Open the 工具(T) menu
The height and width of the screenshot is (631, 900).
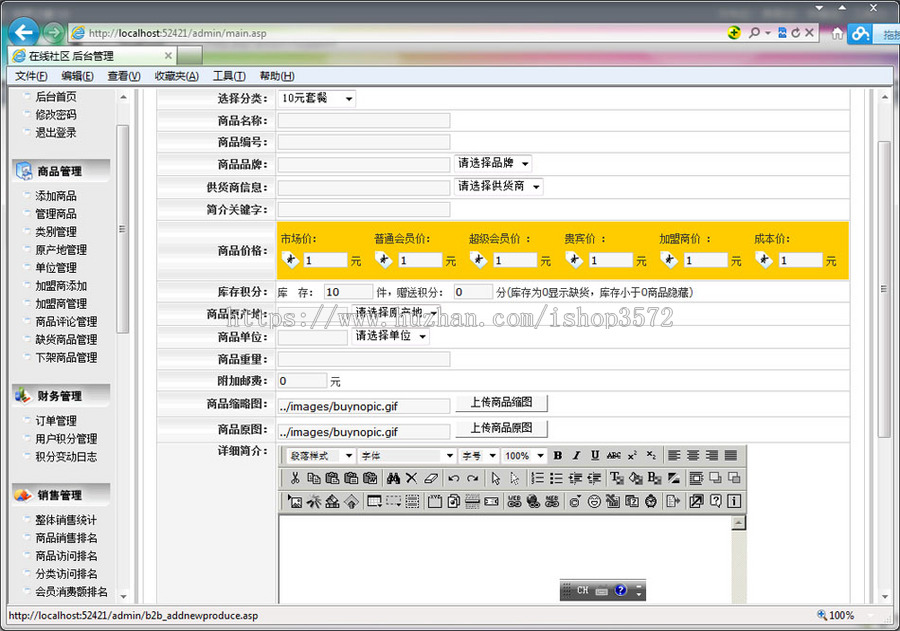[229, 76]
